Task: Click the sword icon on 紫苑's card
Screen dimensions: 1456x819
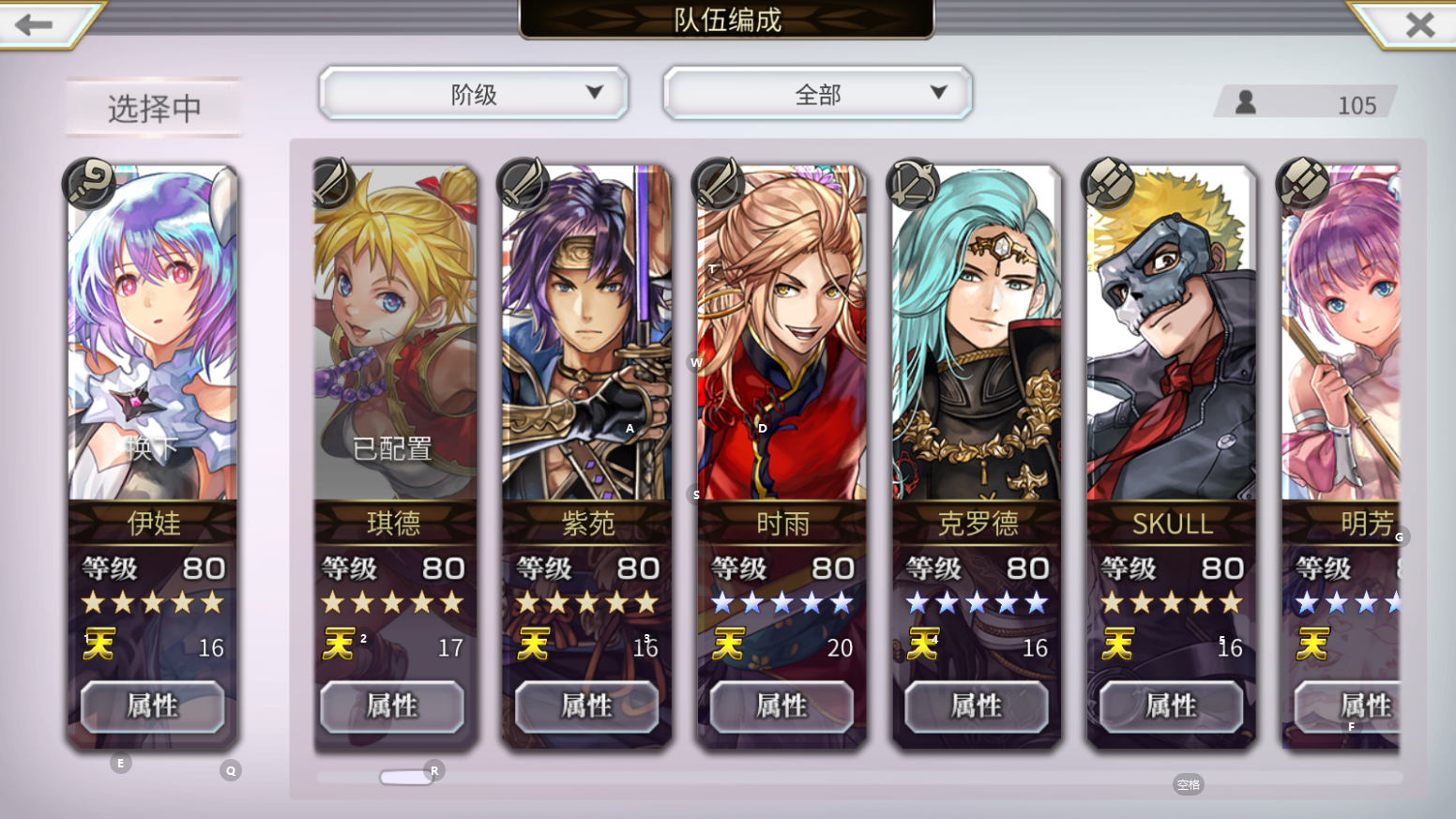Action: point(523,182)
